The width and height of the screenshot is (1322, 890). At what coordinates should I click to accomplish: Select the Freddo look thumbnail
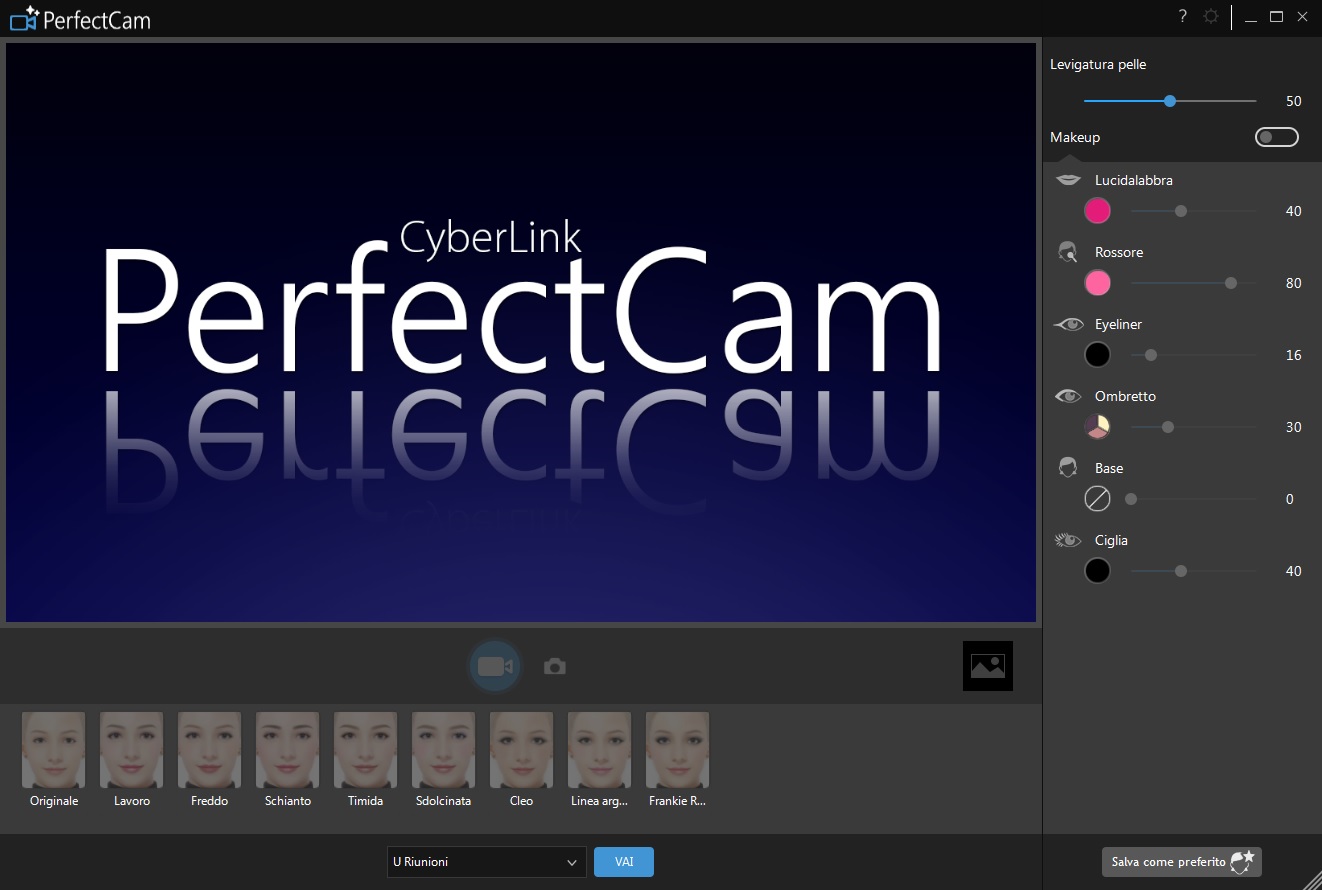pyautogui.click(x=210, y=750)
